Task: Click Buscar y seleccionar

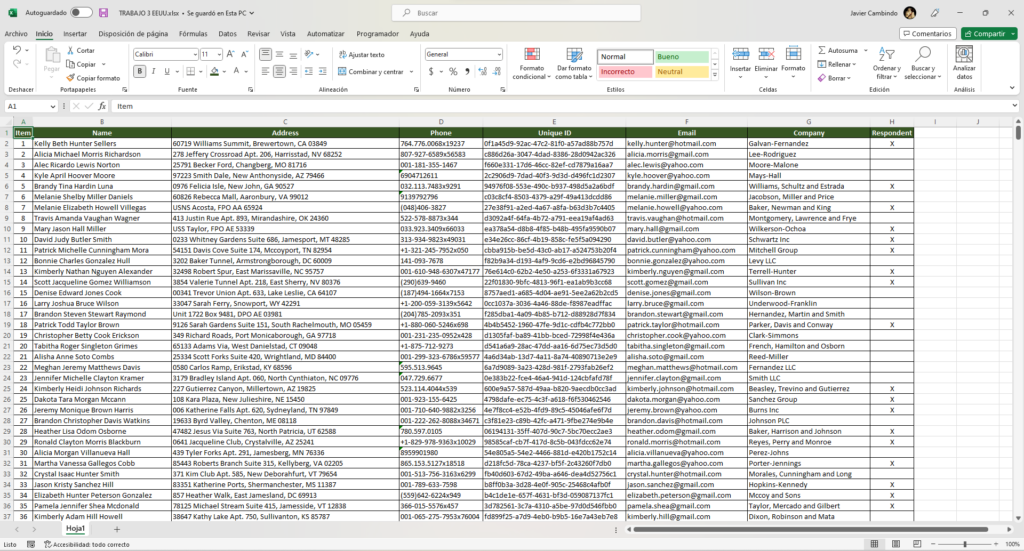Action: tap(923, 63)
